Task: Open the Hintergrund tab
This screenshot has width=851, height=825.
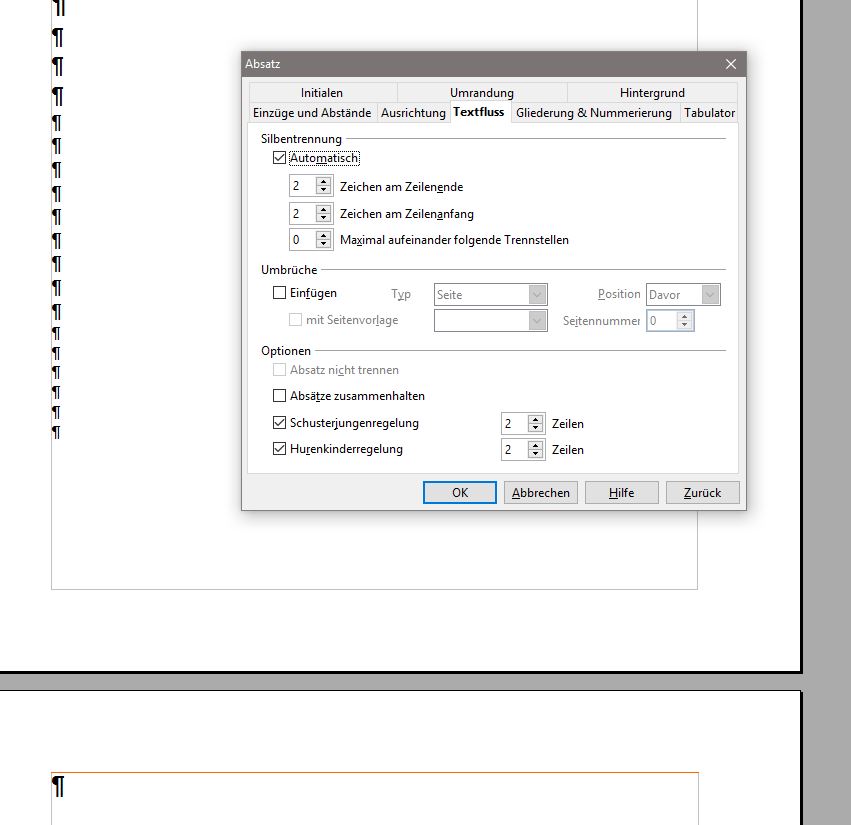Action: click(x=652, y=93)
